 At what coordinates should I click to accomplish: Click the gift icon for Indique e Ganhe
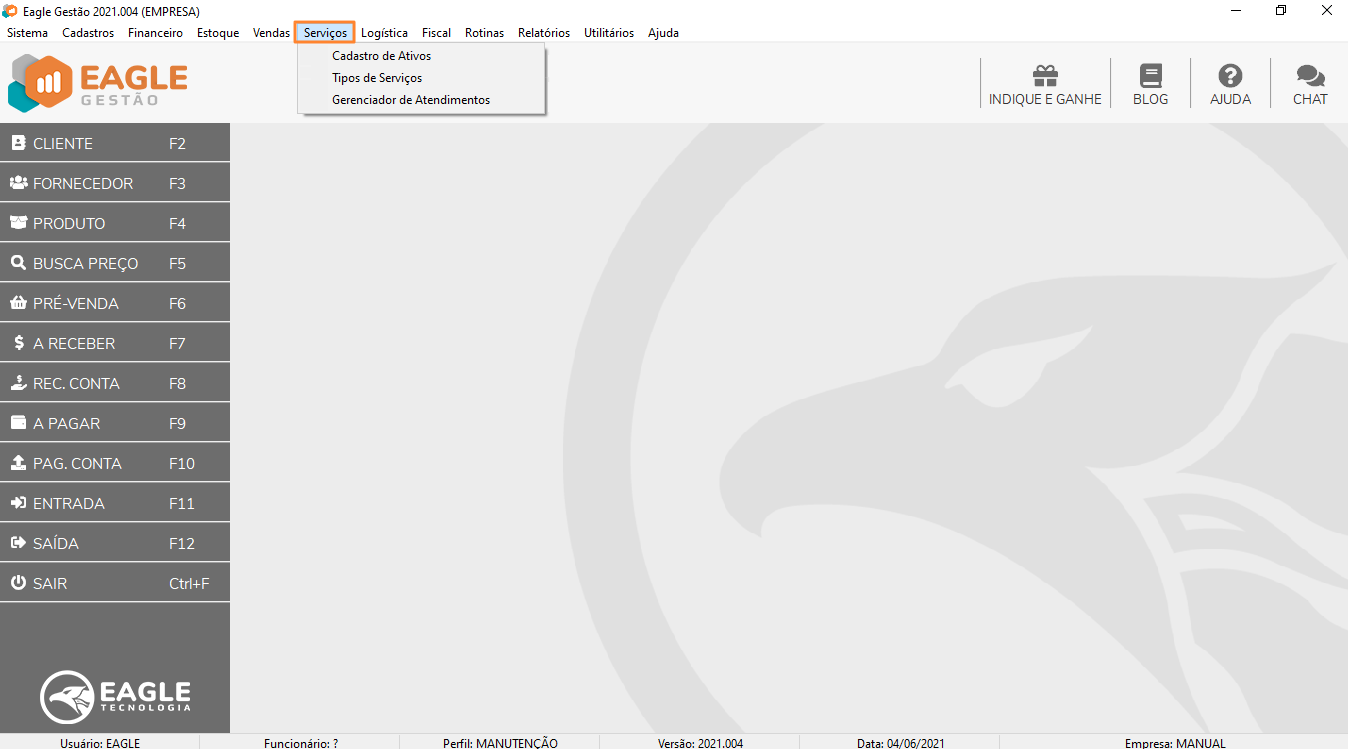[x=1045, y=76]
